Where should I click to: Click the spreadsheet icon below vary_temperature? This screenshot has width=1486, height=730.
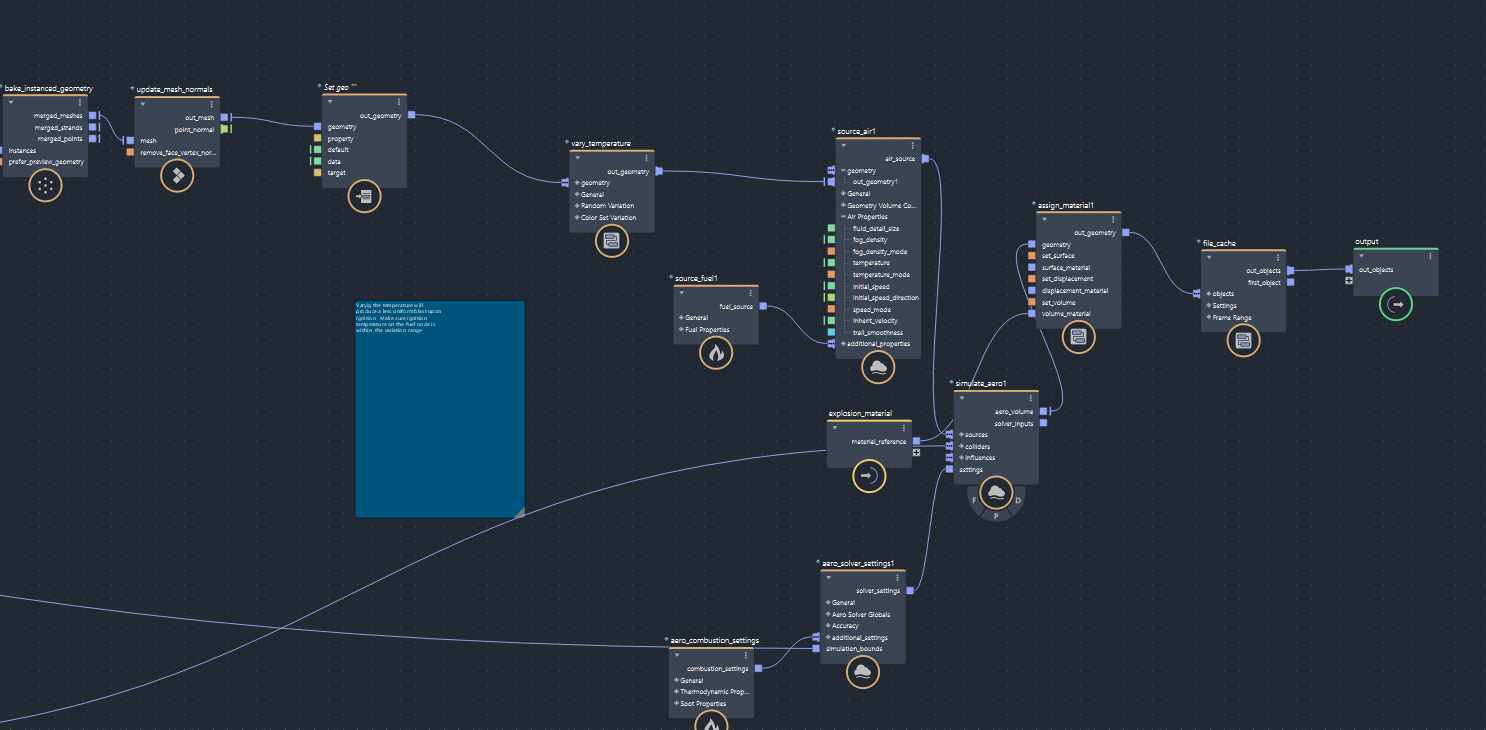(x=612, y=240)
